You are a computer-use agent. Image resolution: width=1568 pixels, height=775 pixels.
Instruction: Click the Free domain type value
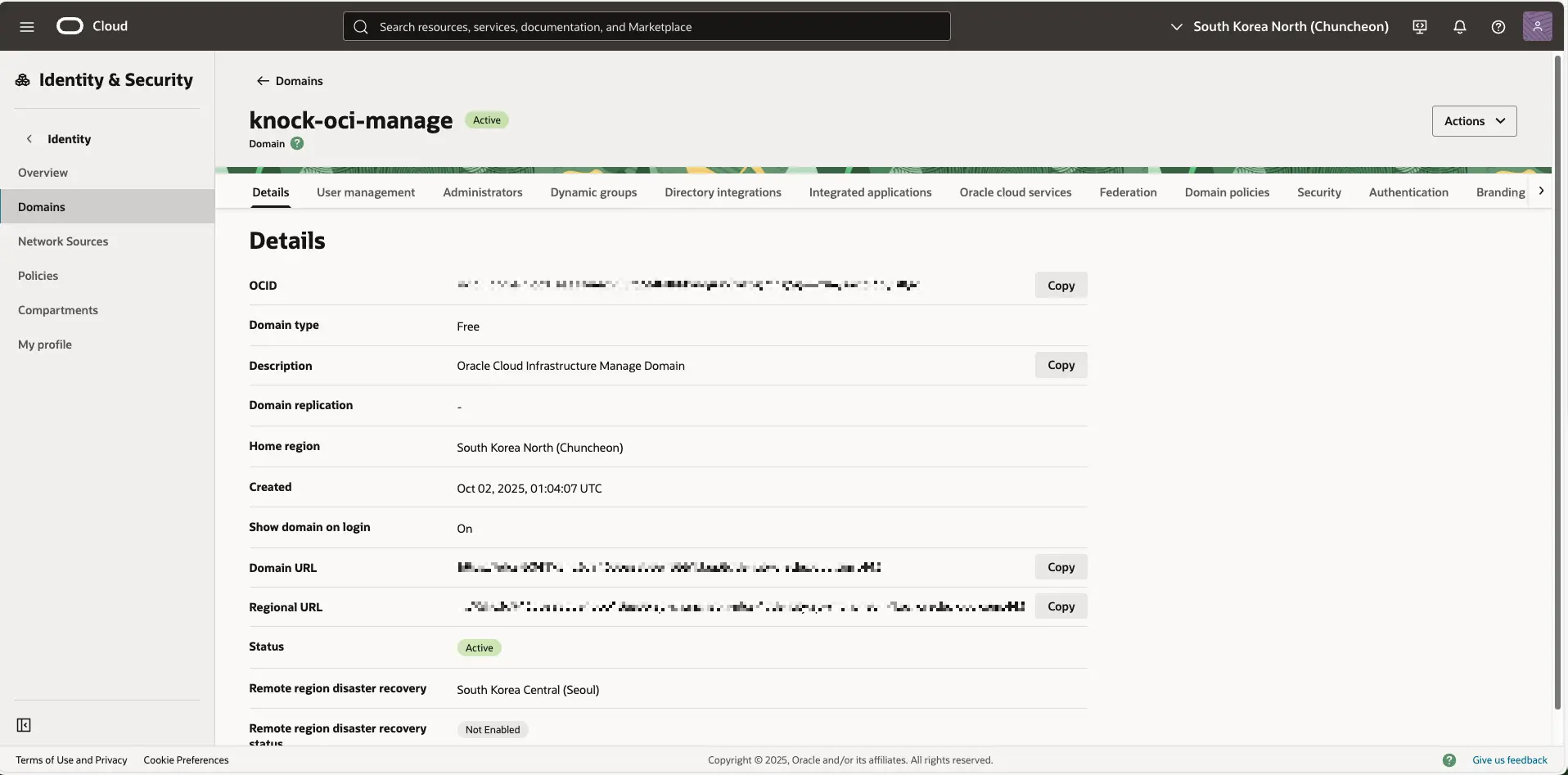click(468, 327)
